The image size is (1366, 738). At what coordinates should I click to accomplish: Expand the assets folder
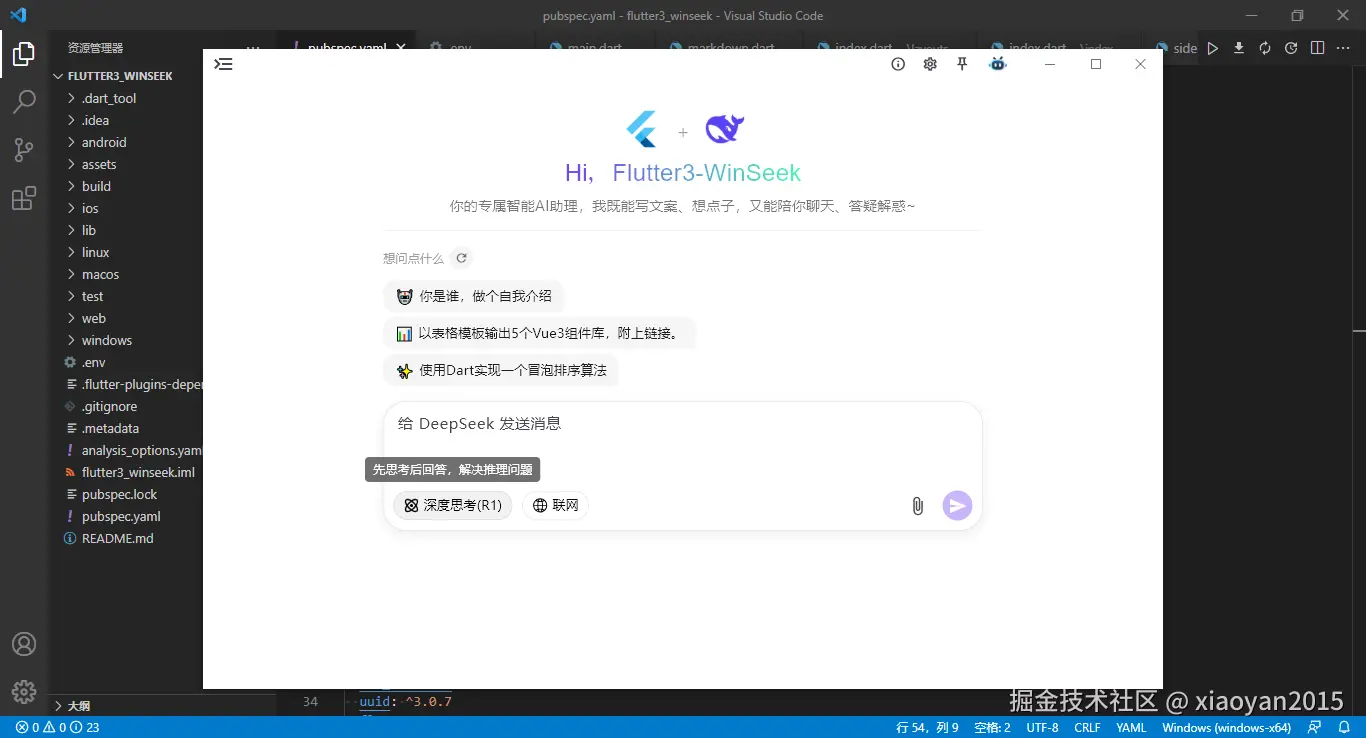tap(99, 164)
